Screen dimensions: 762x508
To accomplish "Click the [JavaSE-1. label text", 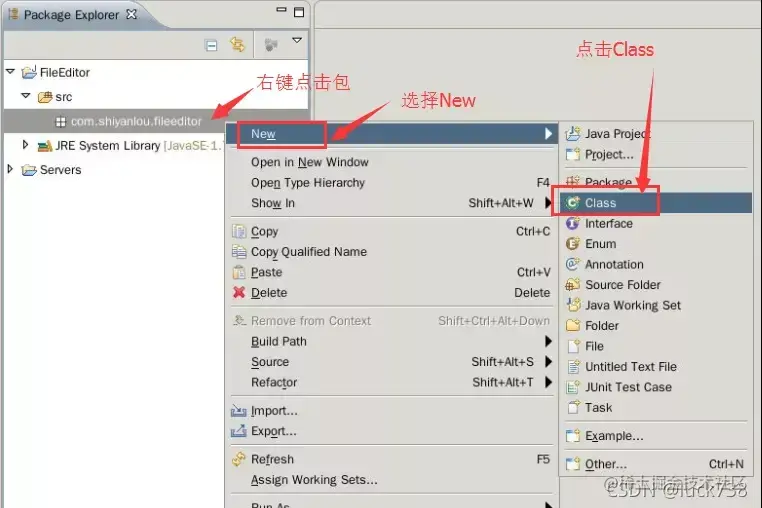I will click(193, 146).
